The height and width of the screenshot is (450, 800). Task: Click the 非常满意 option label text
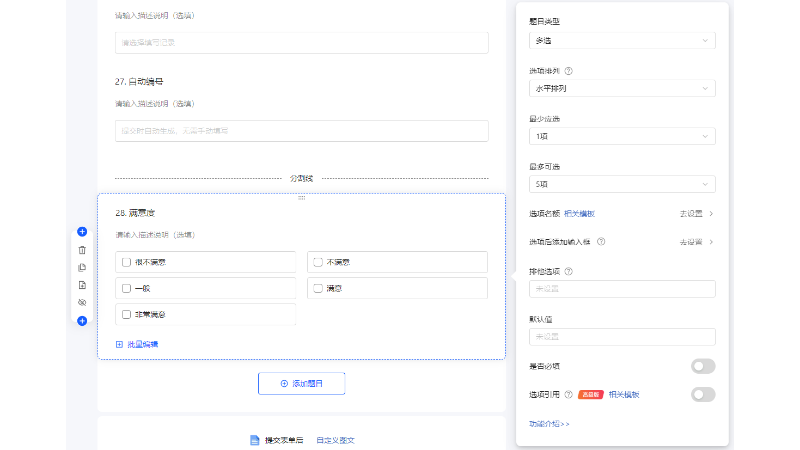(x=151, y=314)
